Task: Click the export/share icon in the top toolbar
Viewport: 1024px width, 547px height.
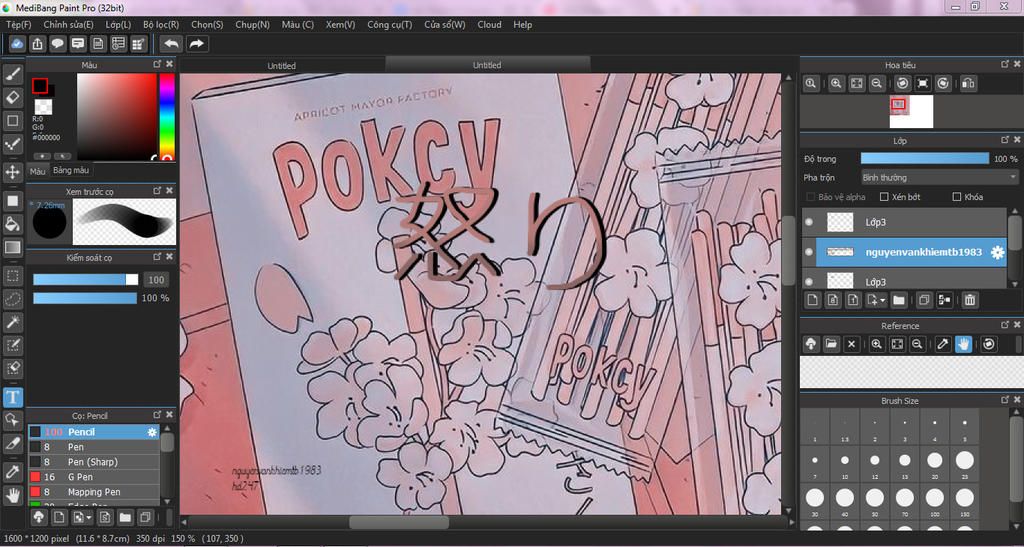Action: (37, 44)
